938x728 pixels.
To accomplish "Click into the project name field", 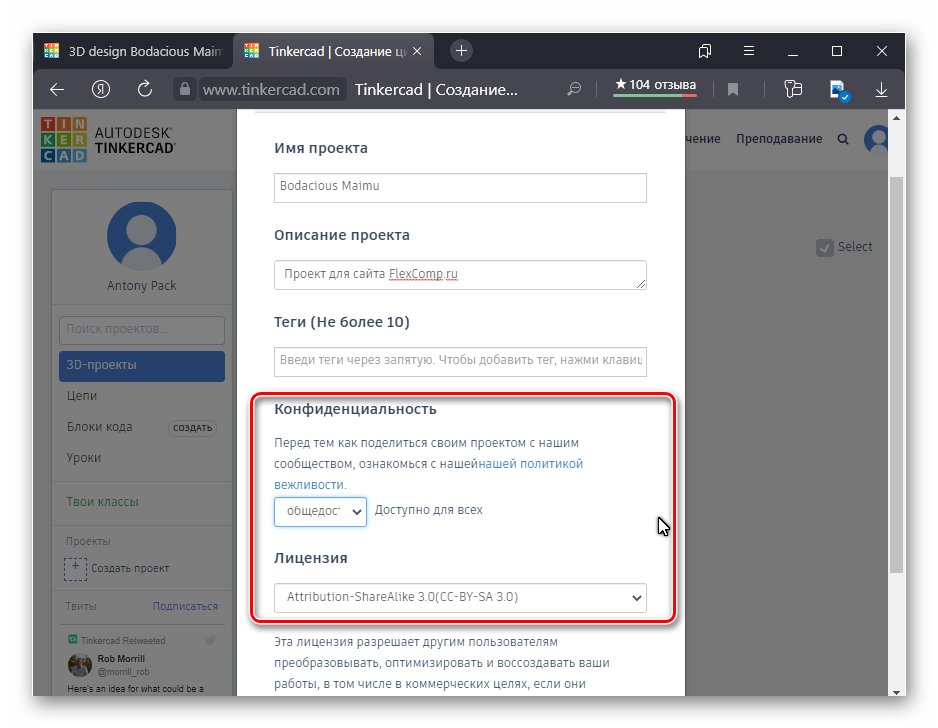I will coord(460,188).
